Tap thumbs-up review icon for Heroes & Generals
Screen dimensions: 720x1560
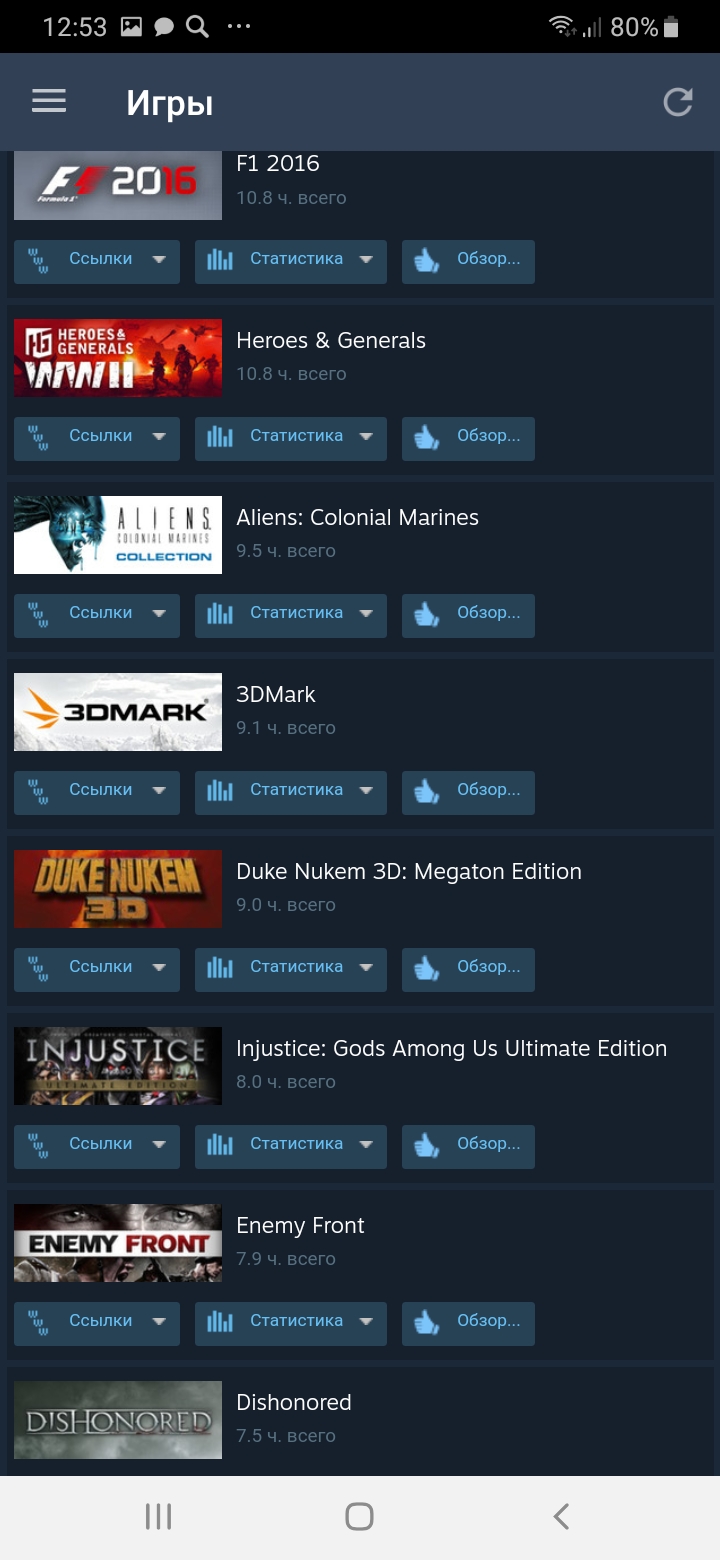427,437
